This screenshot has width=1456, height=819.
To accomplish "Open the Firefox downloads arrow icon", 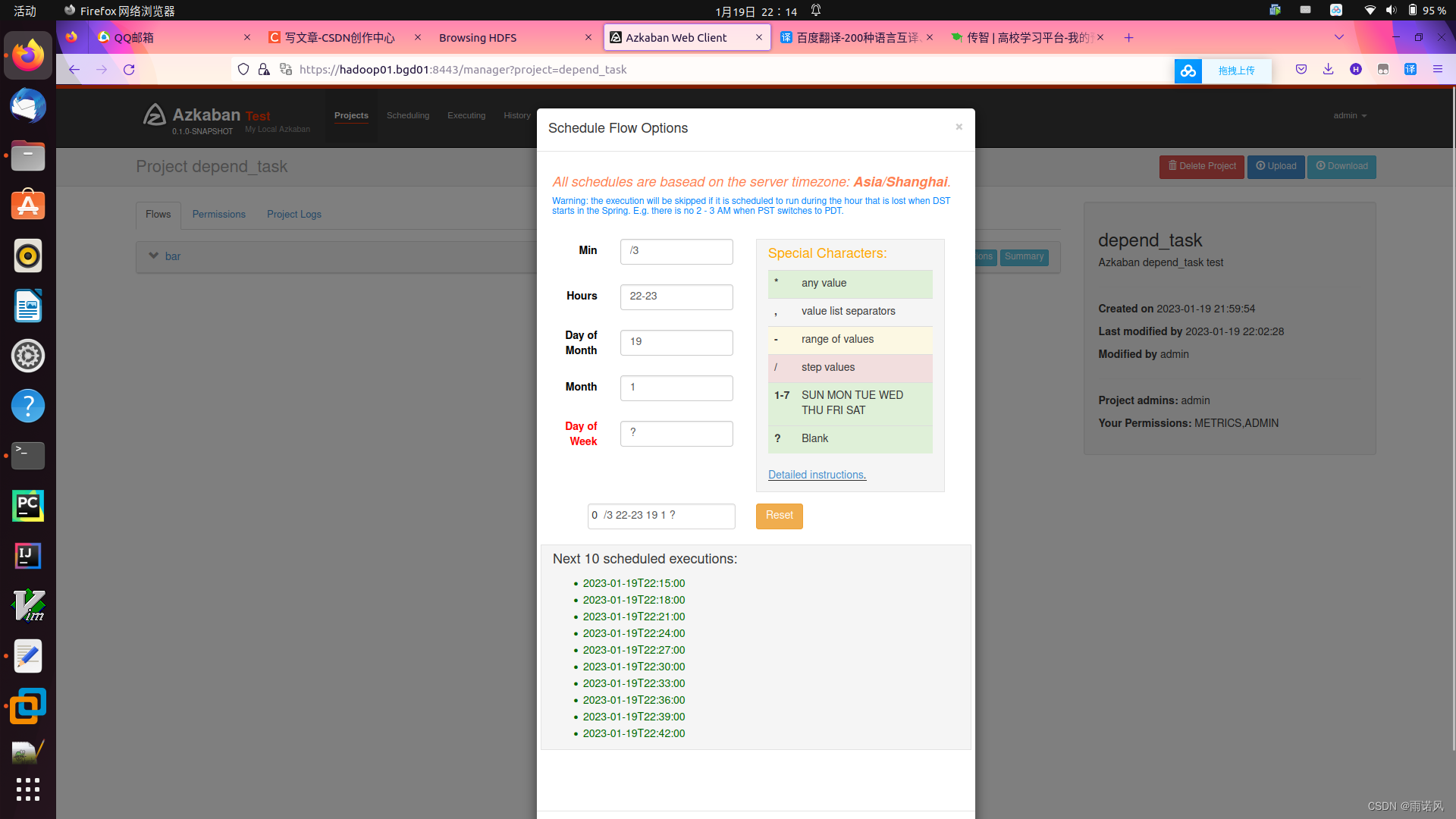I will point(1328,70).
